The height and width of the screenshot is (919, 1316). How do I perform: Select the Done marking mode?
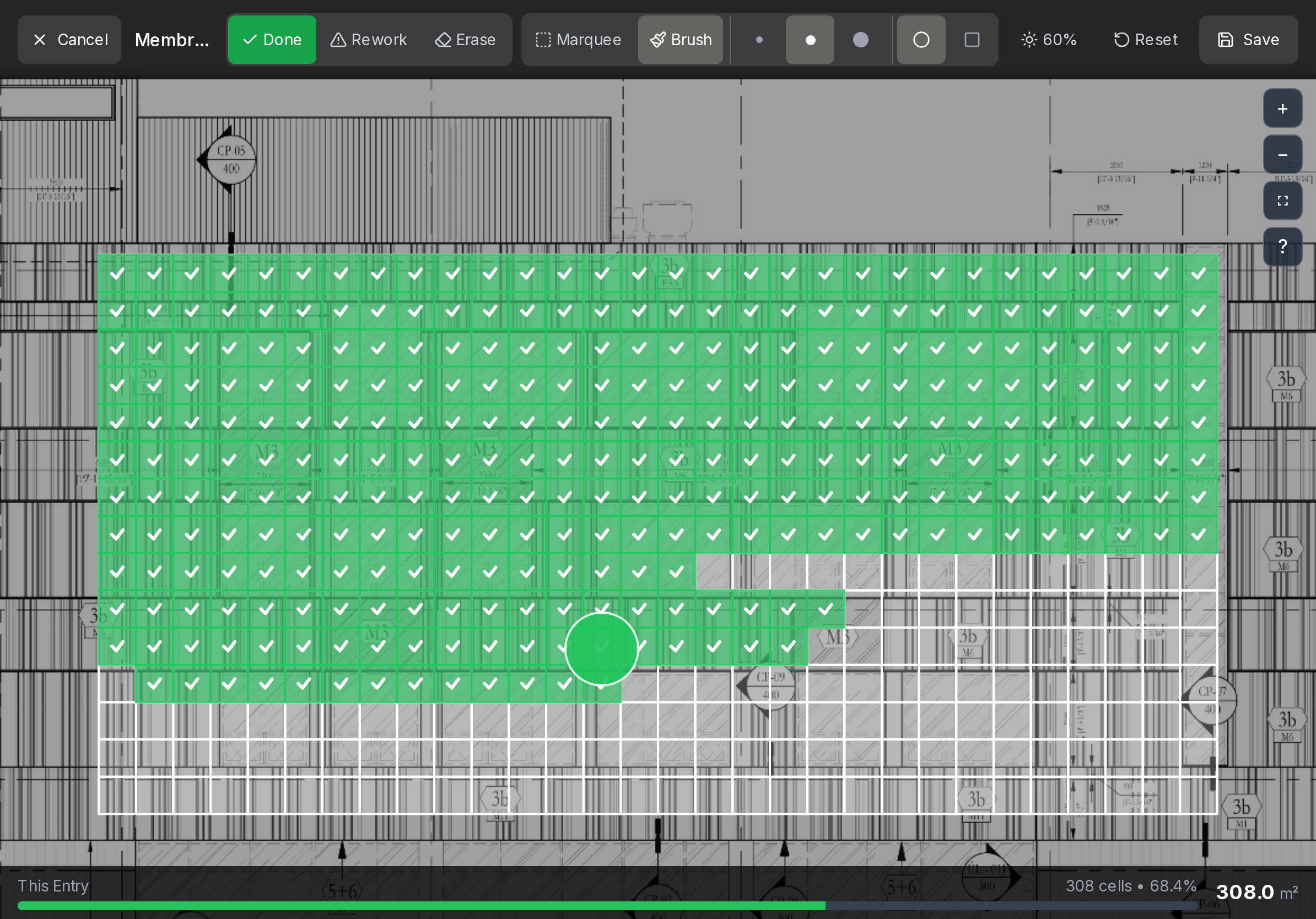pos(272,40)
